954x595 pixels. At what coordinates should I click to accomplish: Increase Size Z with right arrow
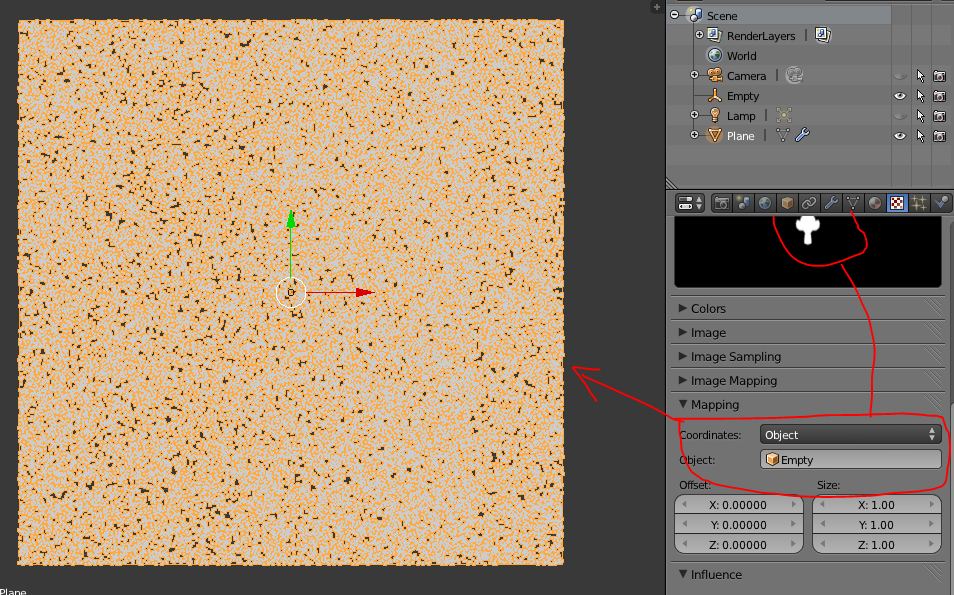[x=931, y=545]
